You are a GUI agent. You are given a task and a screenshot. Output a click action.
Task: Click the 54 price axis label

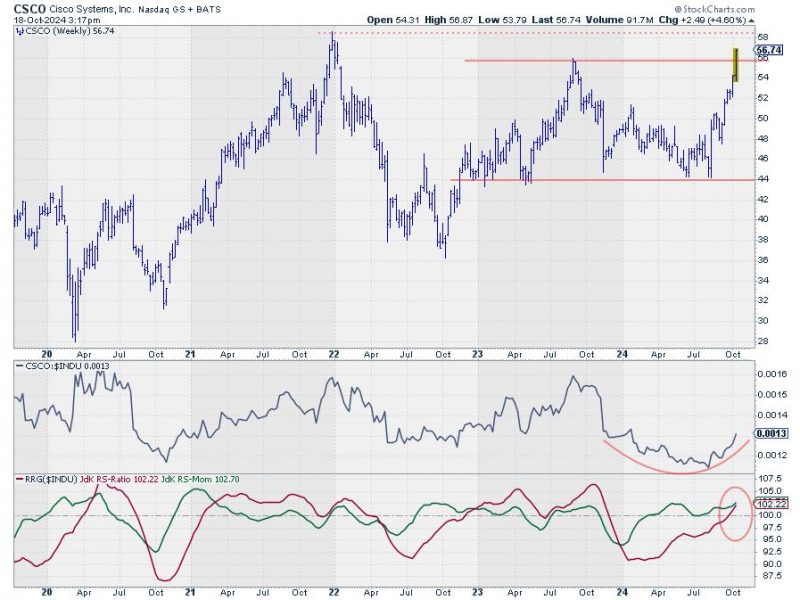coord(763,78)
